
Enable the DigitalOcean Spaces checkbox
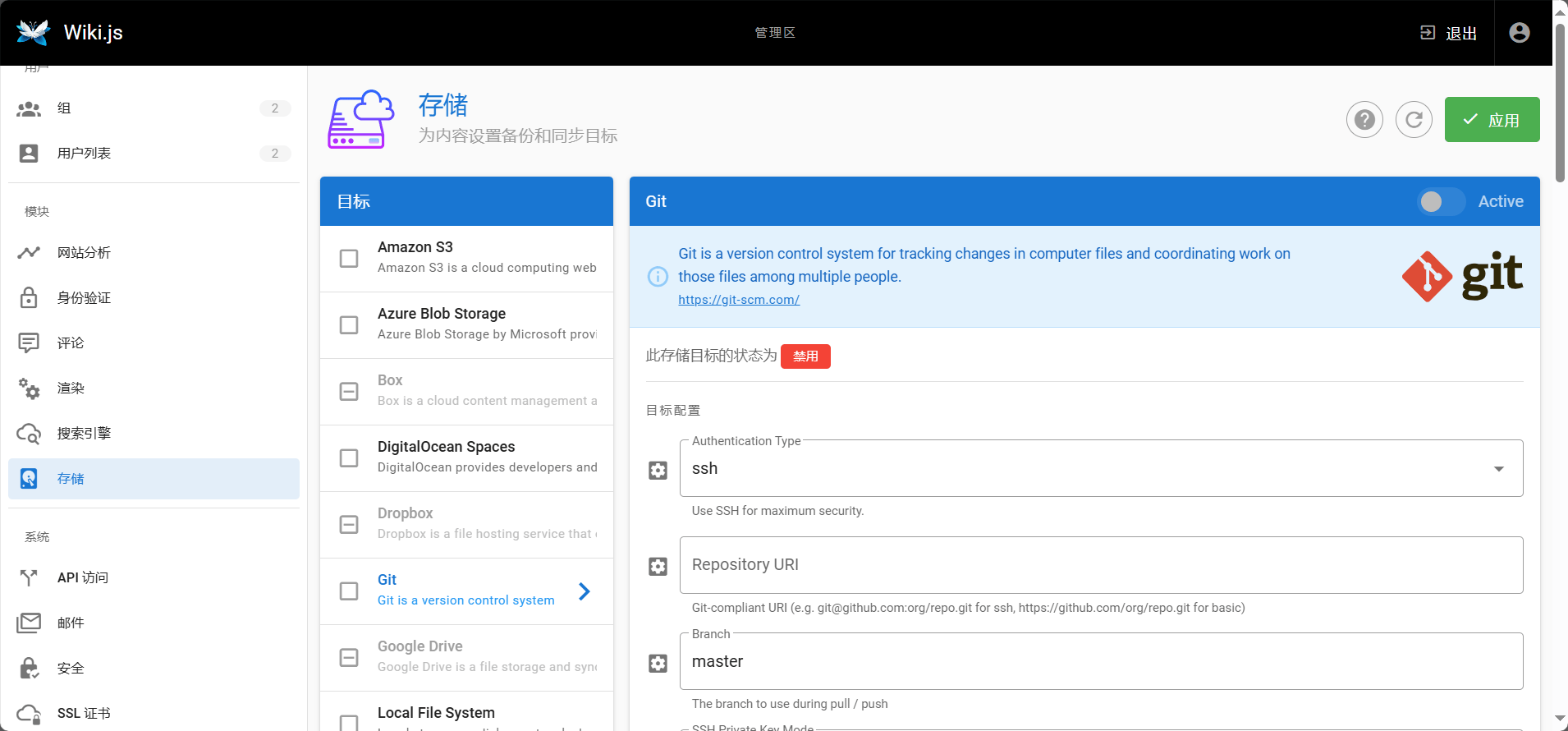(349, 457)
